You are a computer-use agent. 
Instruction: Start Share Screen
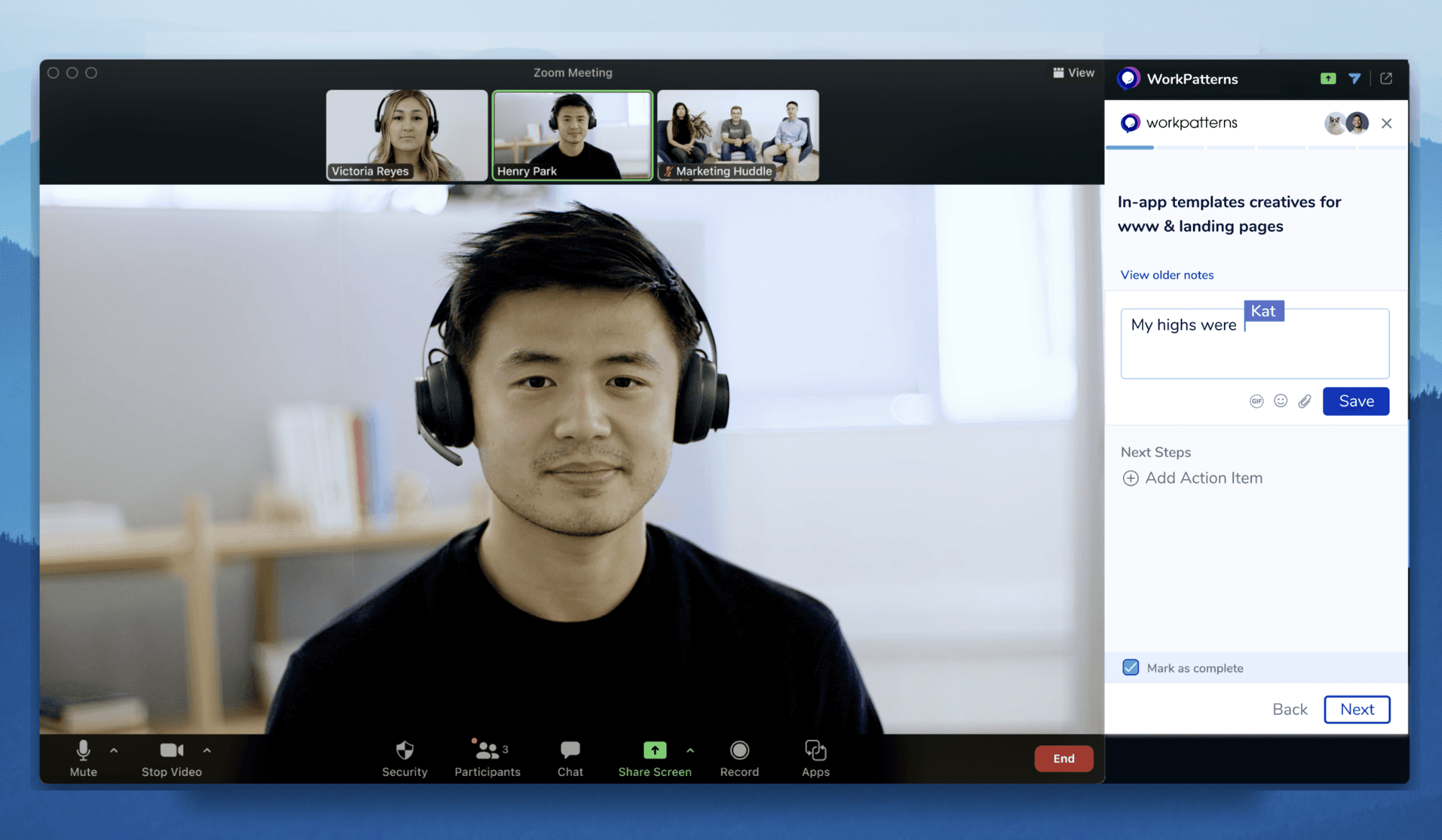[x=655, y=758]
